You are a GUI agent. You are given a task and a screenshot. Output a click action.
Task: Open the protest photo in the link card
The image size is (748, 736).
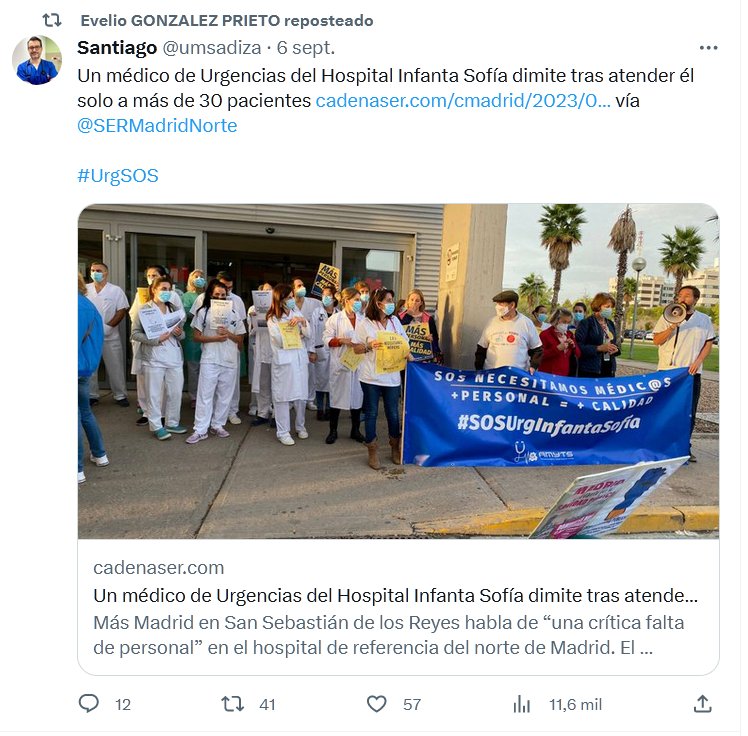point(398,371)
